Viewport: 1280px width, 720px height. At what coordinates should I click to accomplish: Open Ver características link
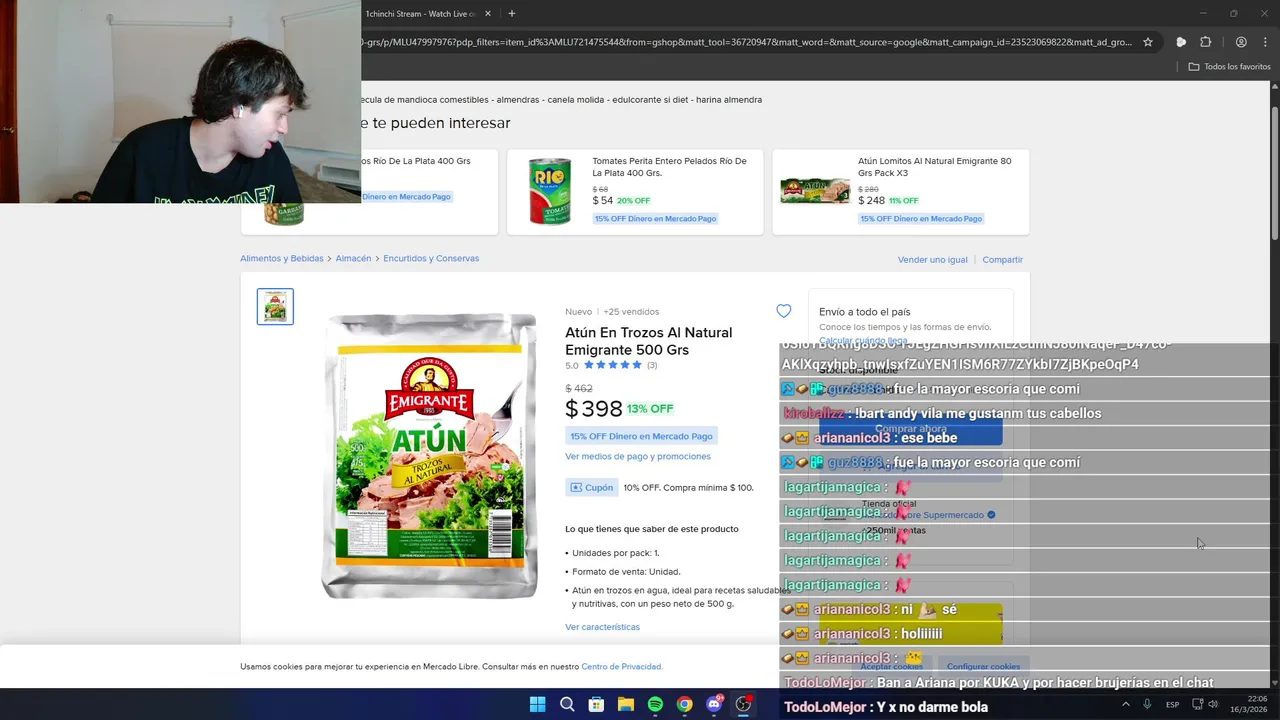click(x=602, y=627)
